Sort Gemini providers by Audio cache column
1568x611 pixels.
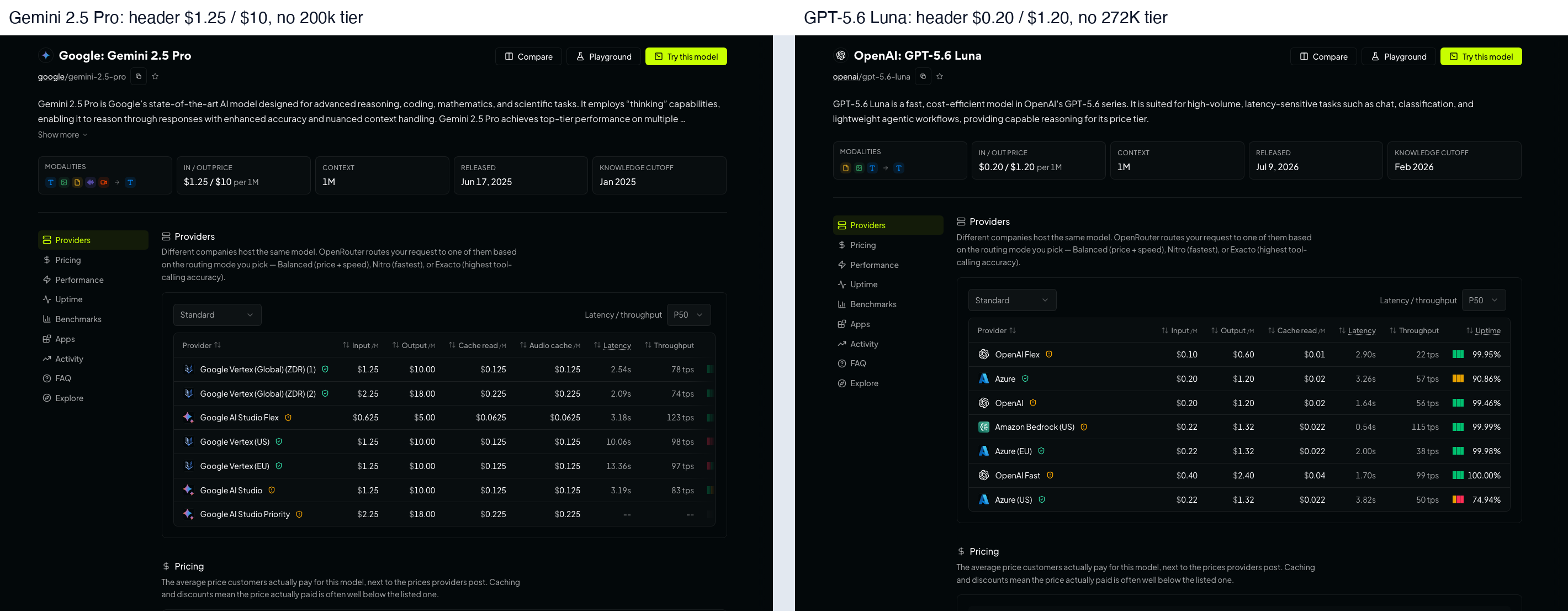pyautogui.click(x=550, y=345)
